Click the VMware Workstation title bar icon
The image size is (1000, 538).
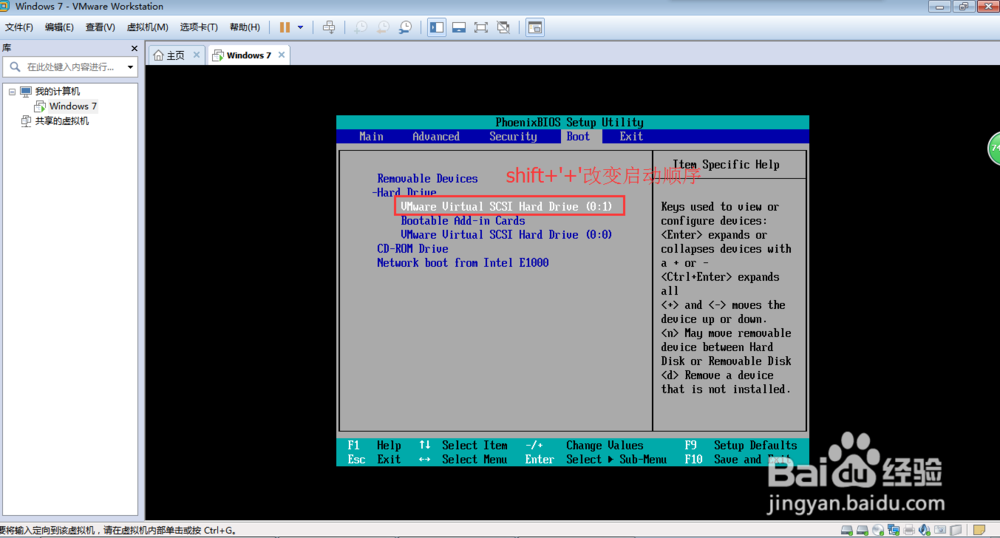coord(4,6)
